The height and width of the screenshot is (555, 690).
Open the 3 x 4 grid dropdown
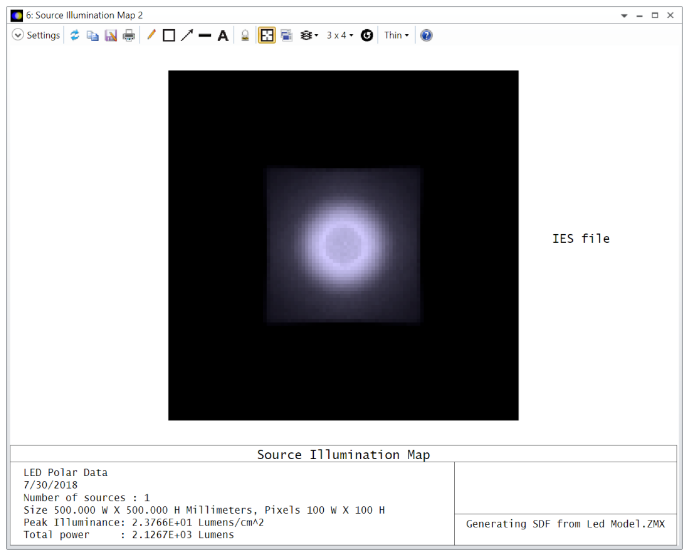[x=340, y=35]
